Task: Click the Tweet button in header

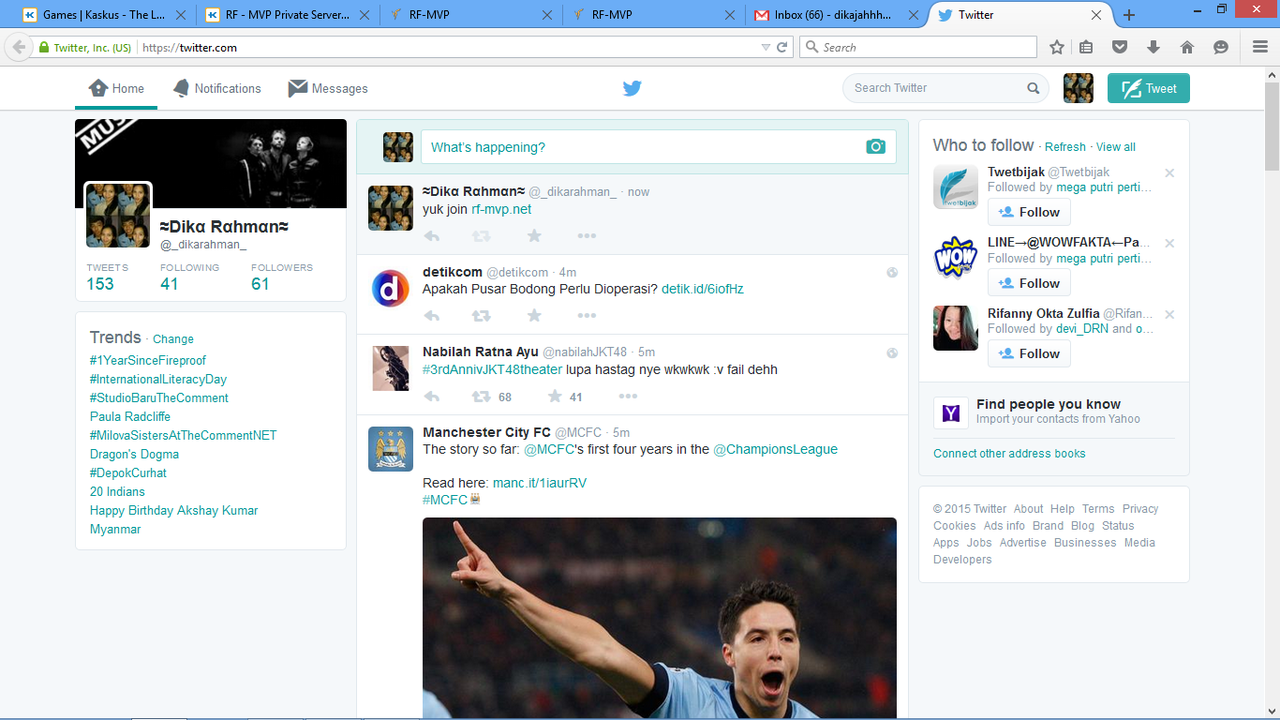Action: pyautogui.click(x=1148, y=88)
